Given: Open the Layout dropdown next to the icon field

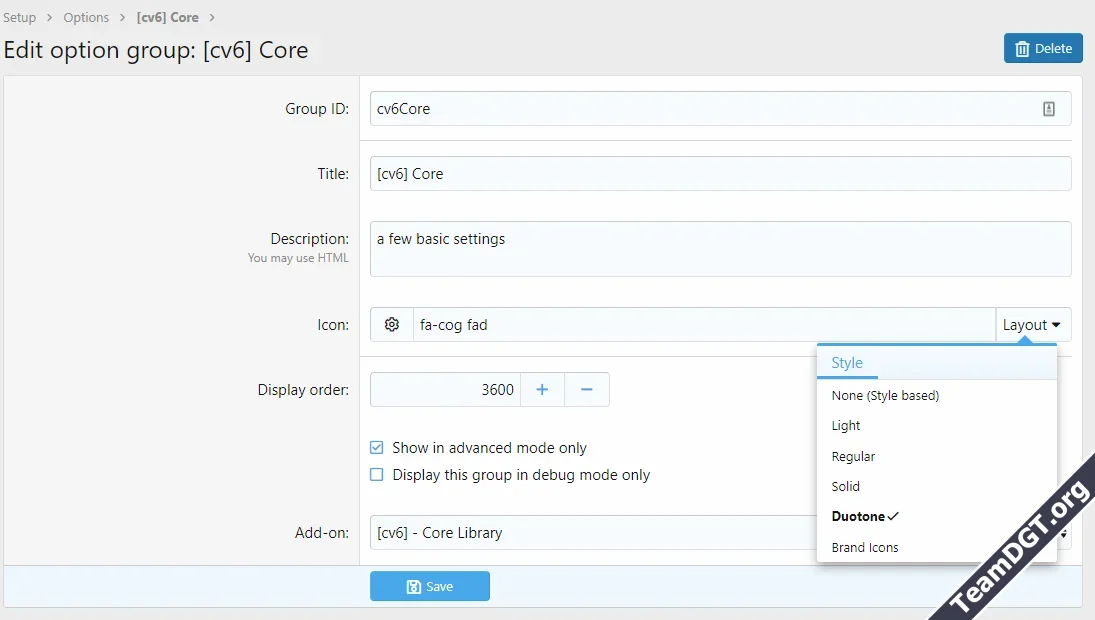Looking at the screenshot, I should 1032,325.
